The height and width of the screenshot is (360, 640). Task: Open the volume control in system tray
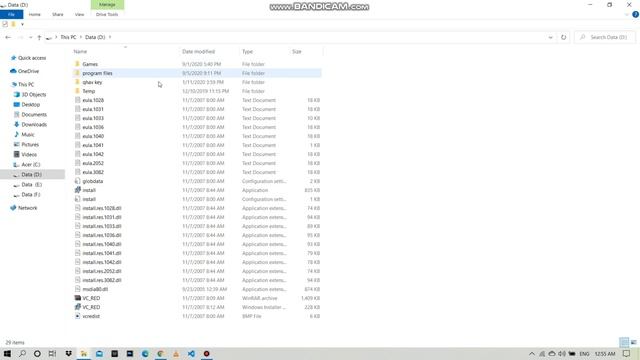pyautogui.click(x=562, y=353)
